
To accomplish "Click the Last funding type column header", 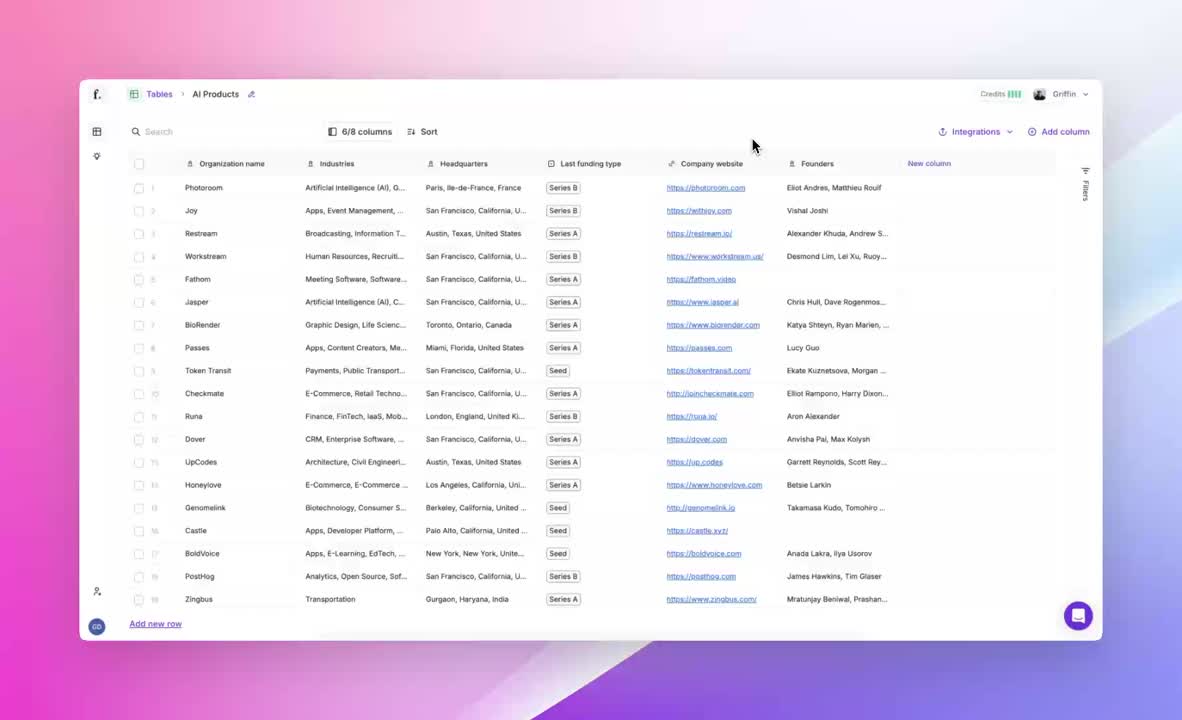I will [x=589, y=164].
